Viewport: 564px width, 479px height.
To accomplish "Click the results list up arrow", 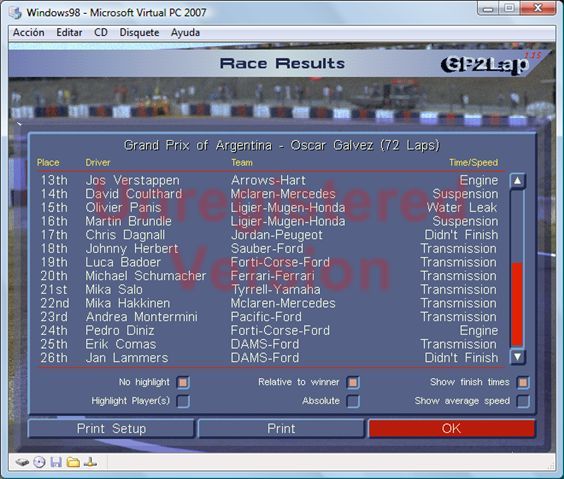I will pyautogui.click(x=517, y=181).
